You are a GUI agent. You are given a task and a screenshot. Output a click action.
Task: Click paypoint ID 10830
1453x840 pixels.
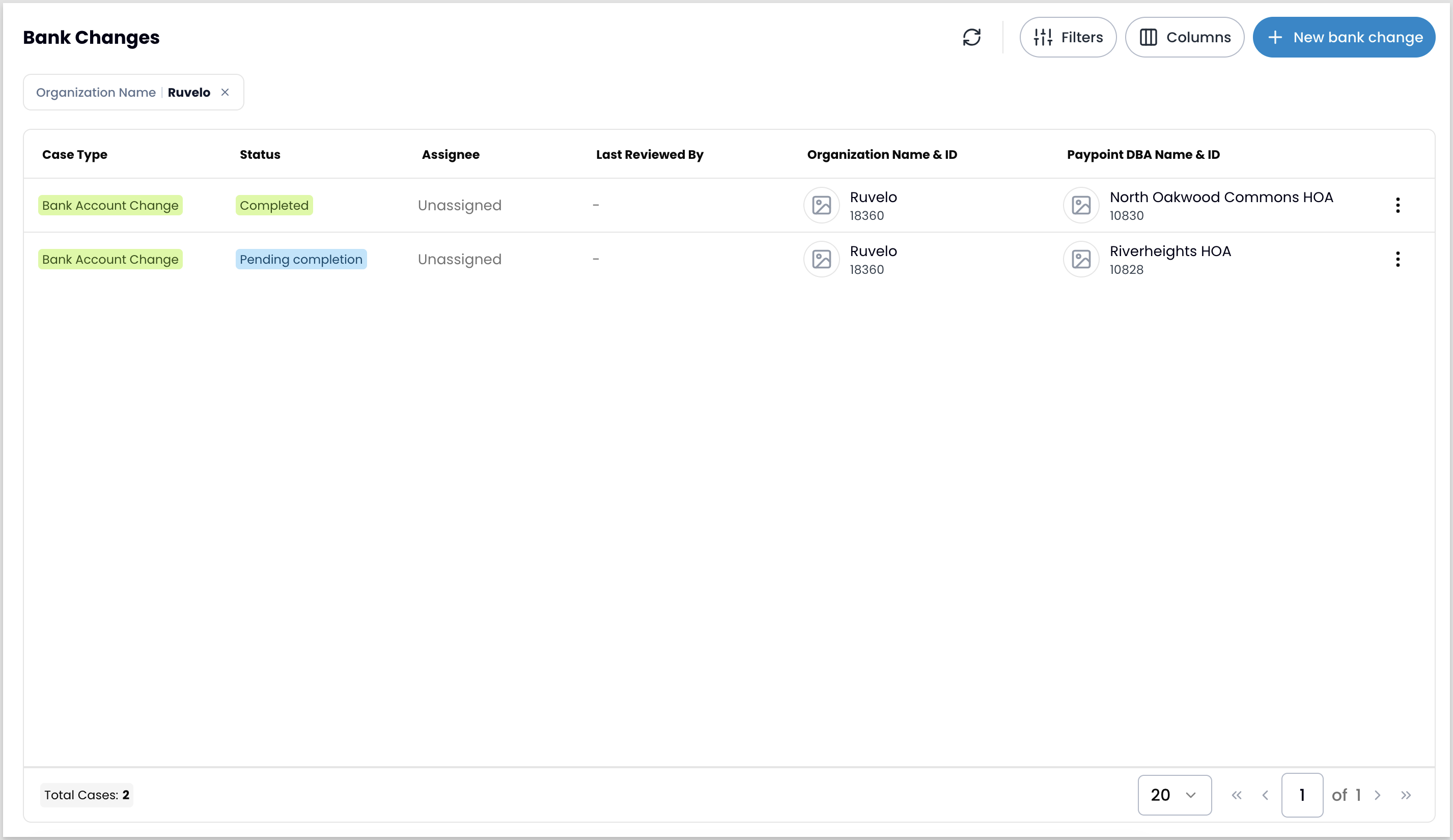coord(1127,216)
